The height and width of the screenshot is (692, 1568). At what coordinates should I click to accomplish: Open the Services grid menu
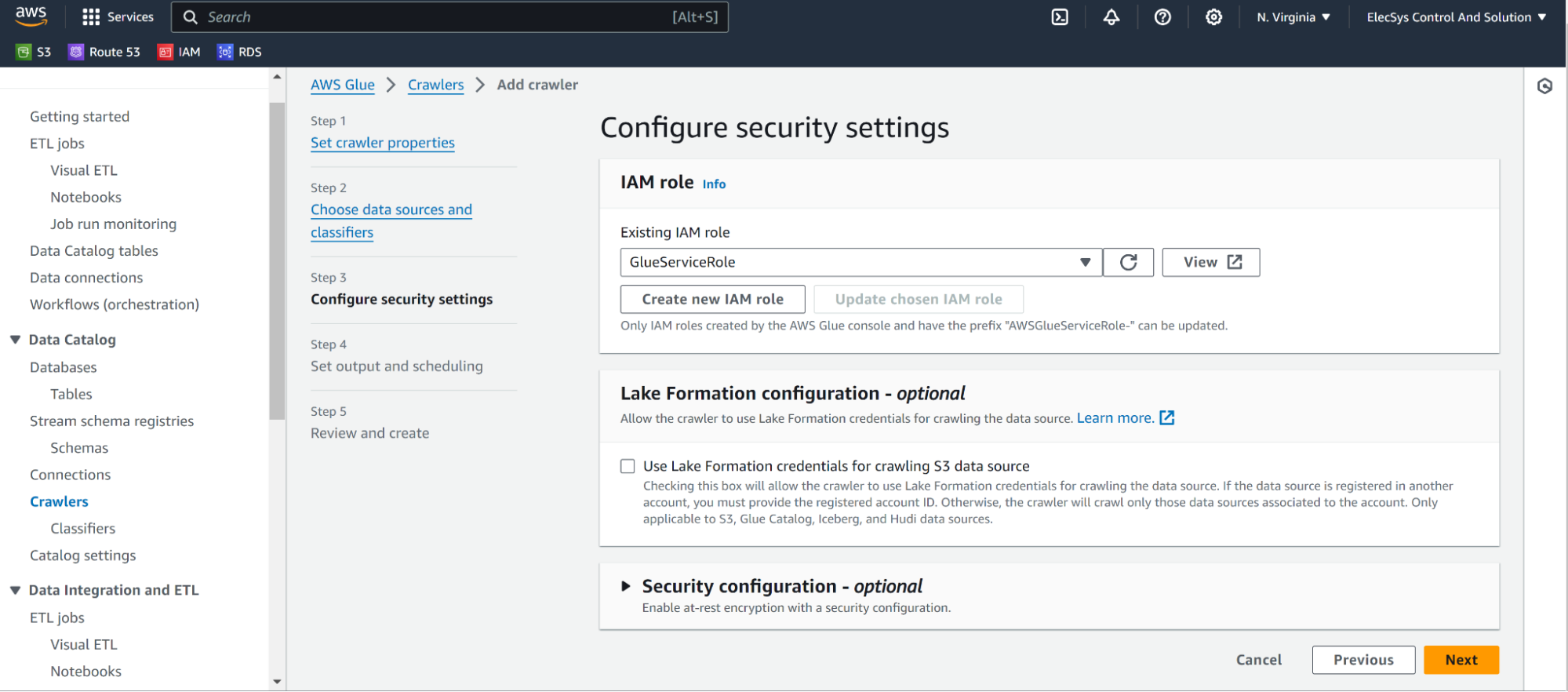tap(118, 16)
